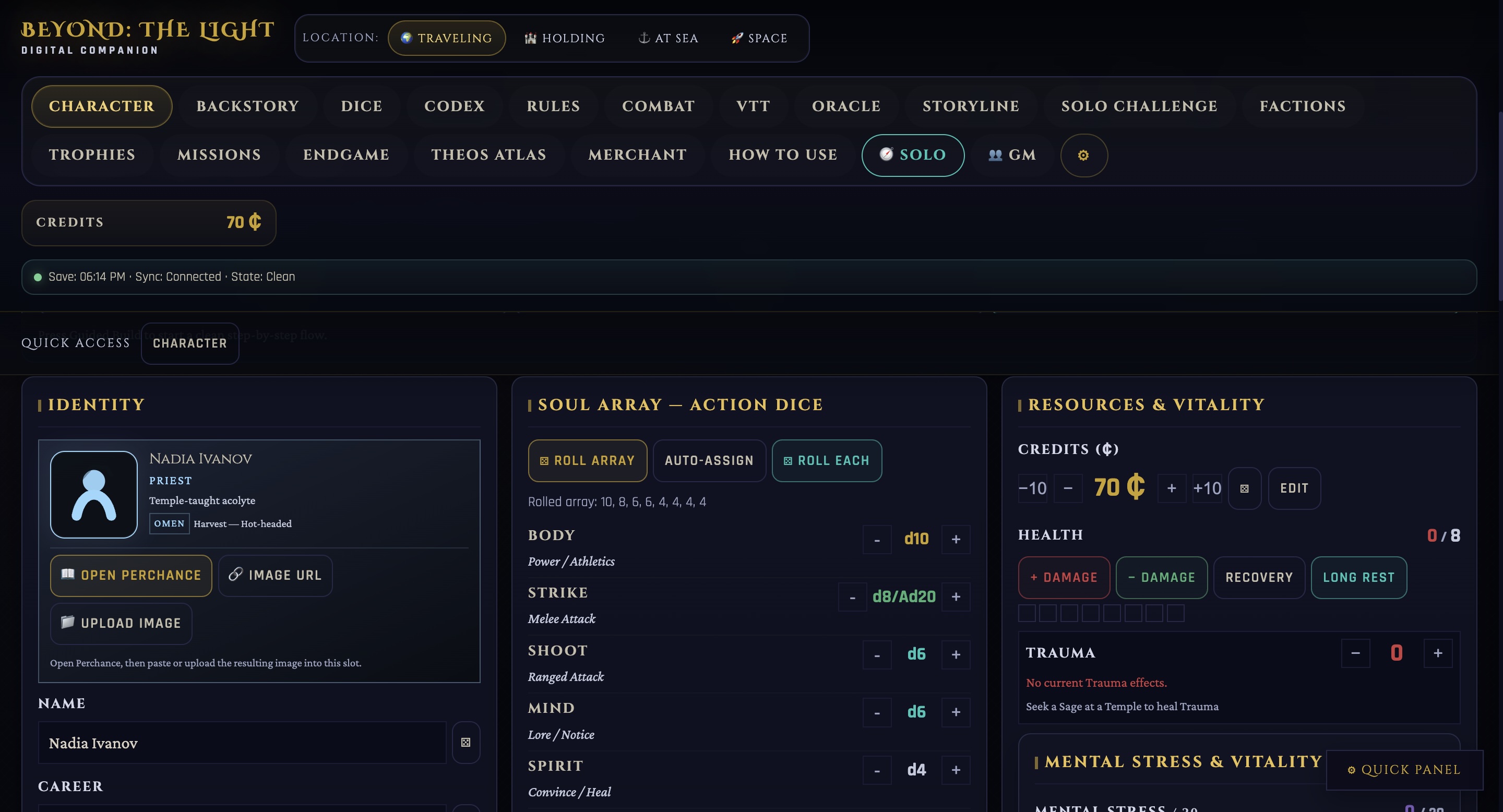Decrease the Mind die

pyautogui.click(x=877, y=712)
